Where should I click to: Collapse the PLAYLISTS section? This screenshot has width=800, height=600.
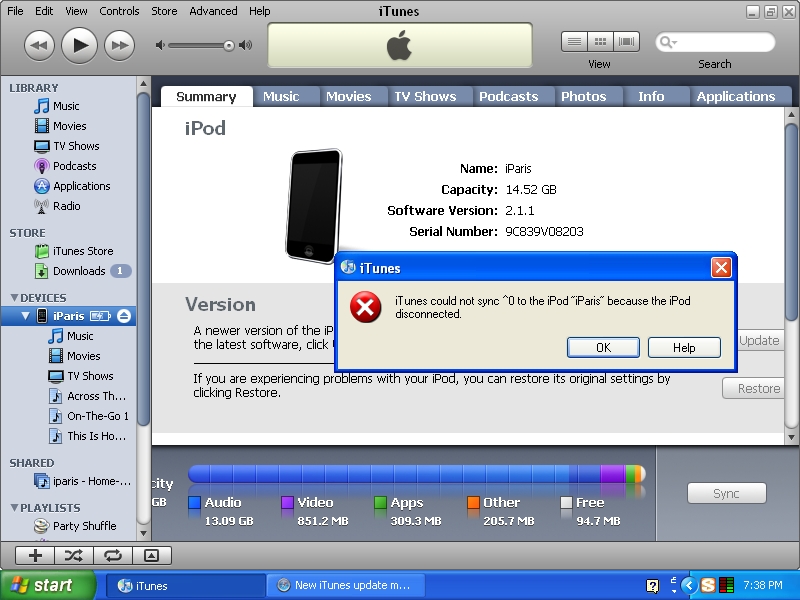pos(14,508)
